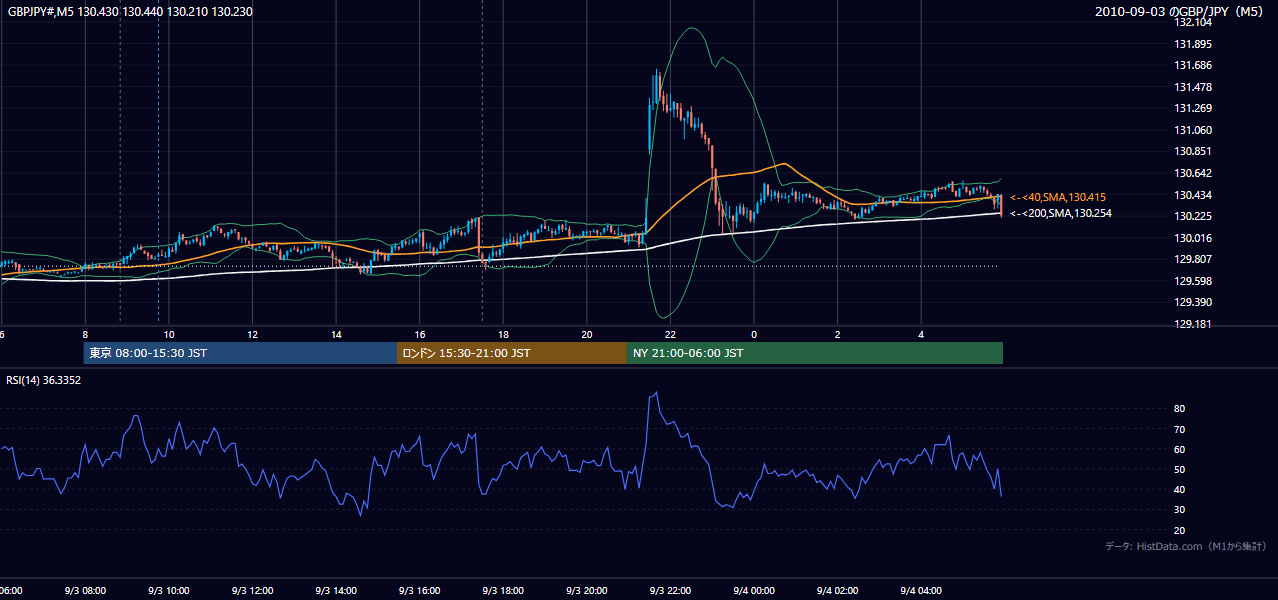Click price axis label 131.895
The image size is (1278, 600).
1194,44
